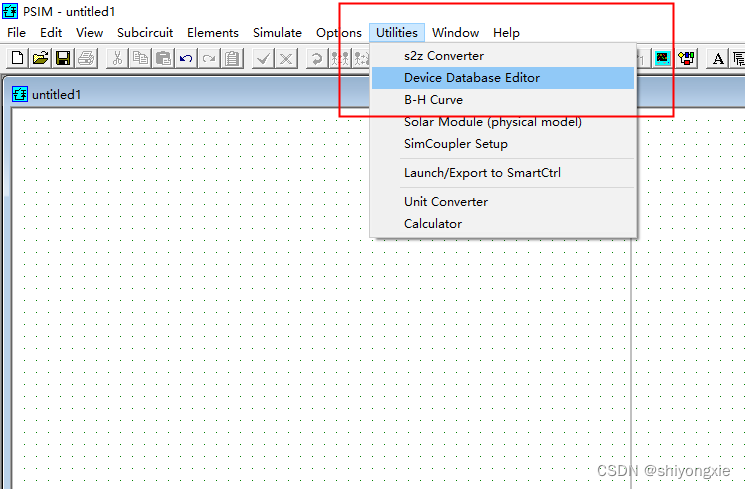Click the colored block diagram icon
This screenshot has height=489, width=745.
(x=686, y=58)
